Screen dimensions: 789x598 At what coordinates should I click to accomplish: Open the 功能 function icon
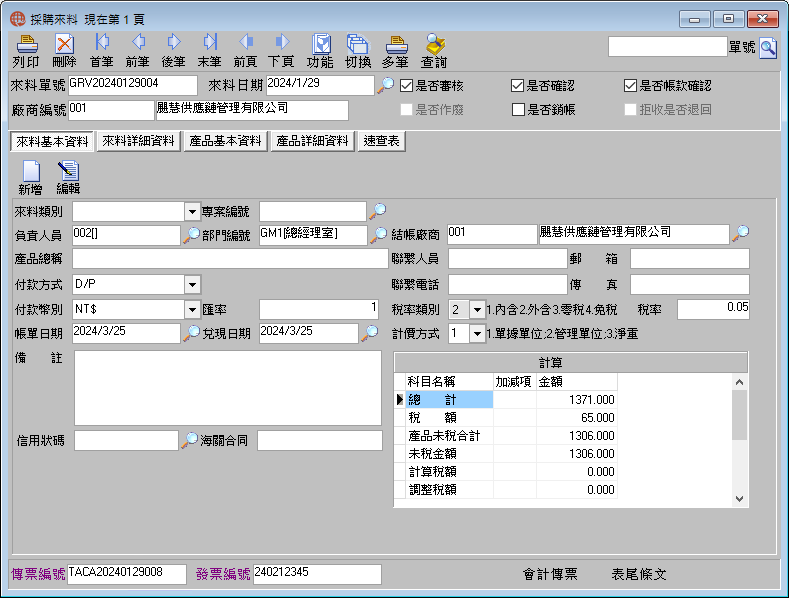(321, 51)
